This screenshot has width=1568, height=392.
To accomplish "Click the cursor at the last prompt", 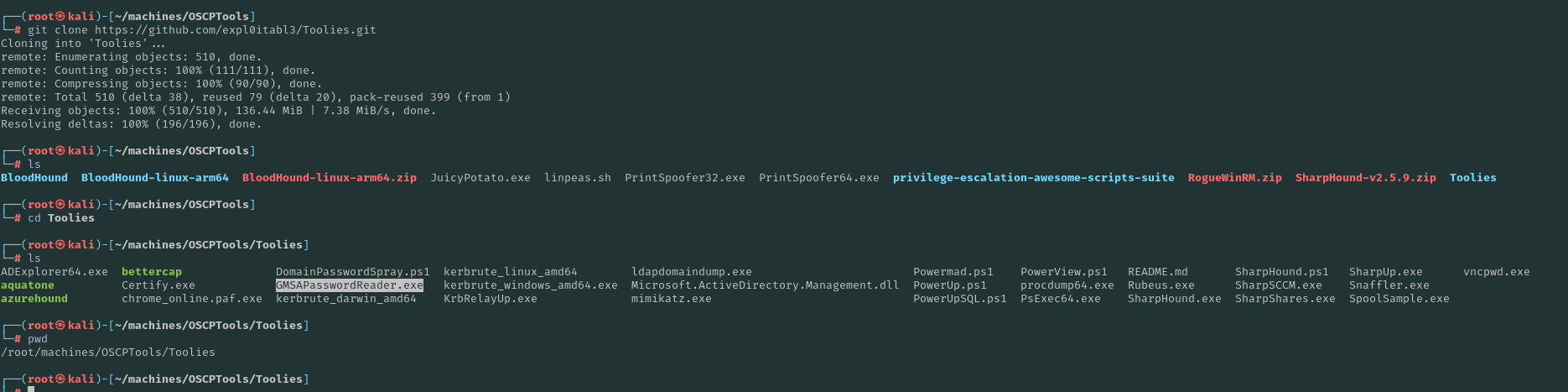I will coord(31,389).
